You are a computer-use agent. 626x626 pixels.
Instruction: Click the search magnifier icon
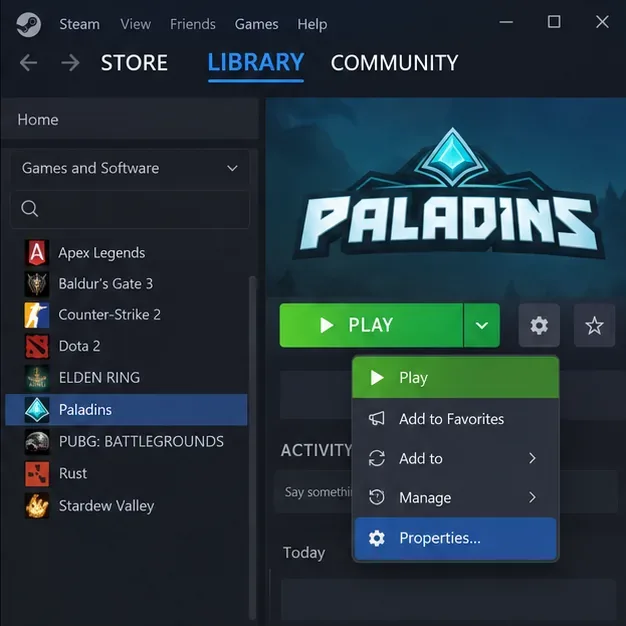30,208
